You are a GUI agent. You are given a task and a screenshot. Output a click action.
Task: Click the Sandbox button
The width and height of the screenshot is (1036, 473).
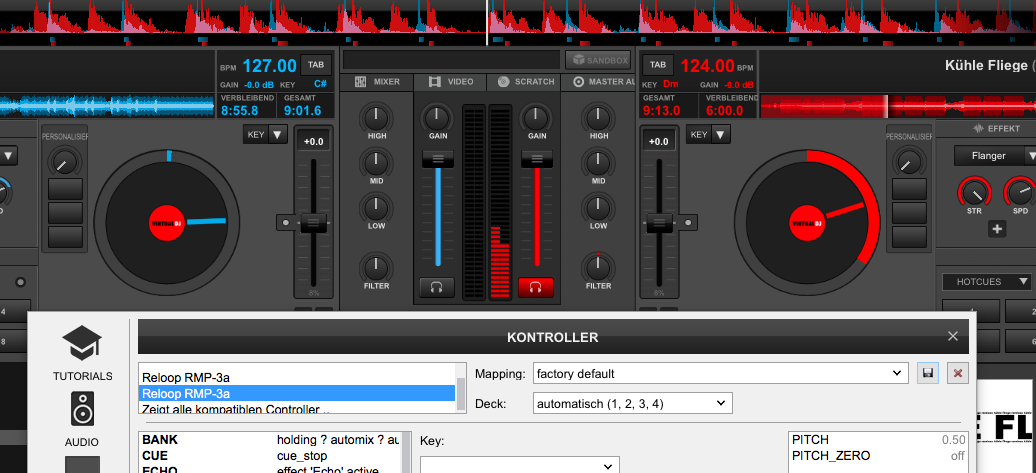point(598,60)
